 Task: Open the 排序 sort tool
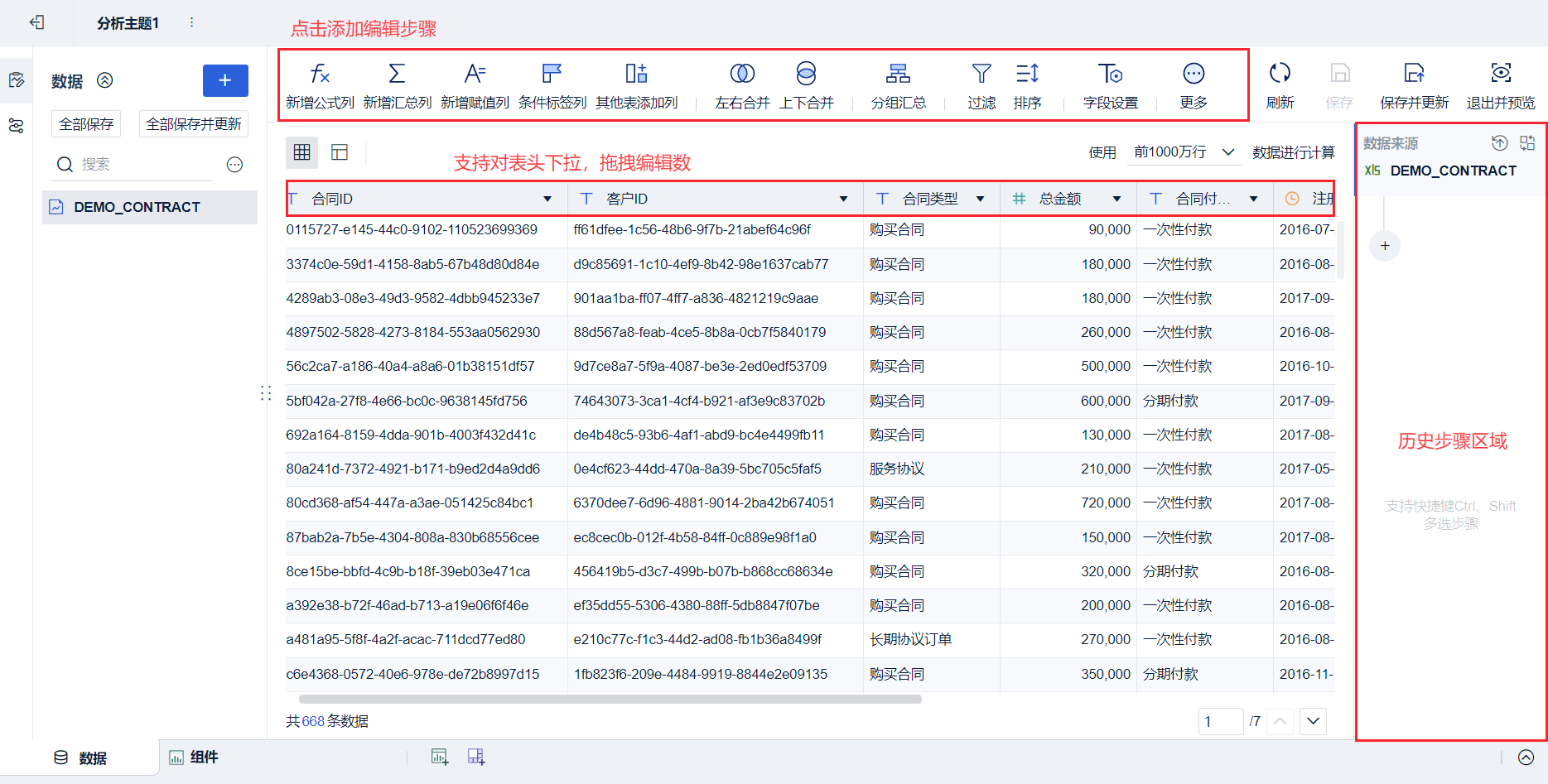click(1027, 85)
